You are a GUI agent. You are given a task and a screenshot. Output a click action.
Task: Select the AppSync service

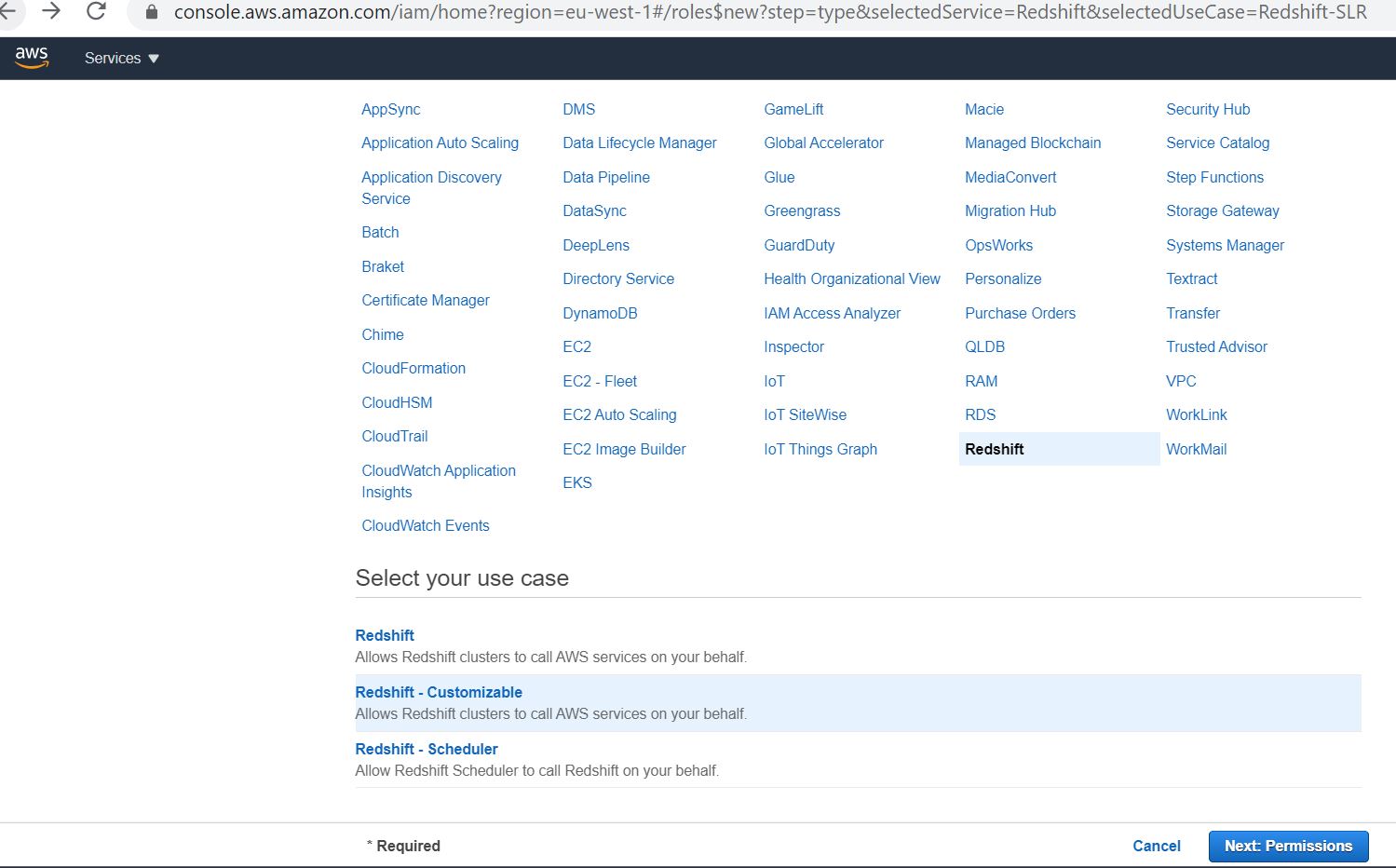(x=391, y=109)
